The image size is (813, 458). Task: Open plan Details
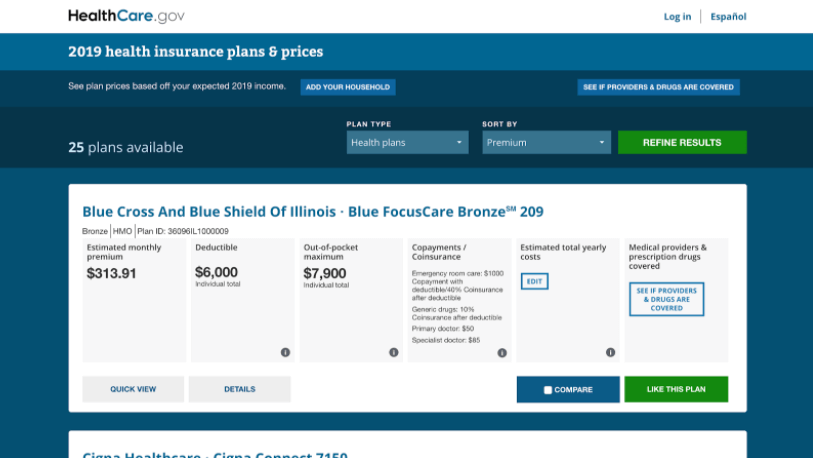click(240, 389)
